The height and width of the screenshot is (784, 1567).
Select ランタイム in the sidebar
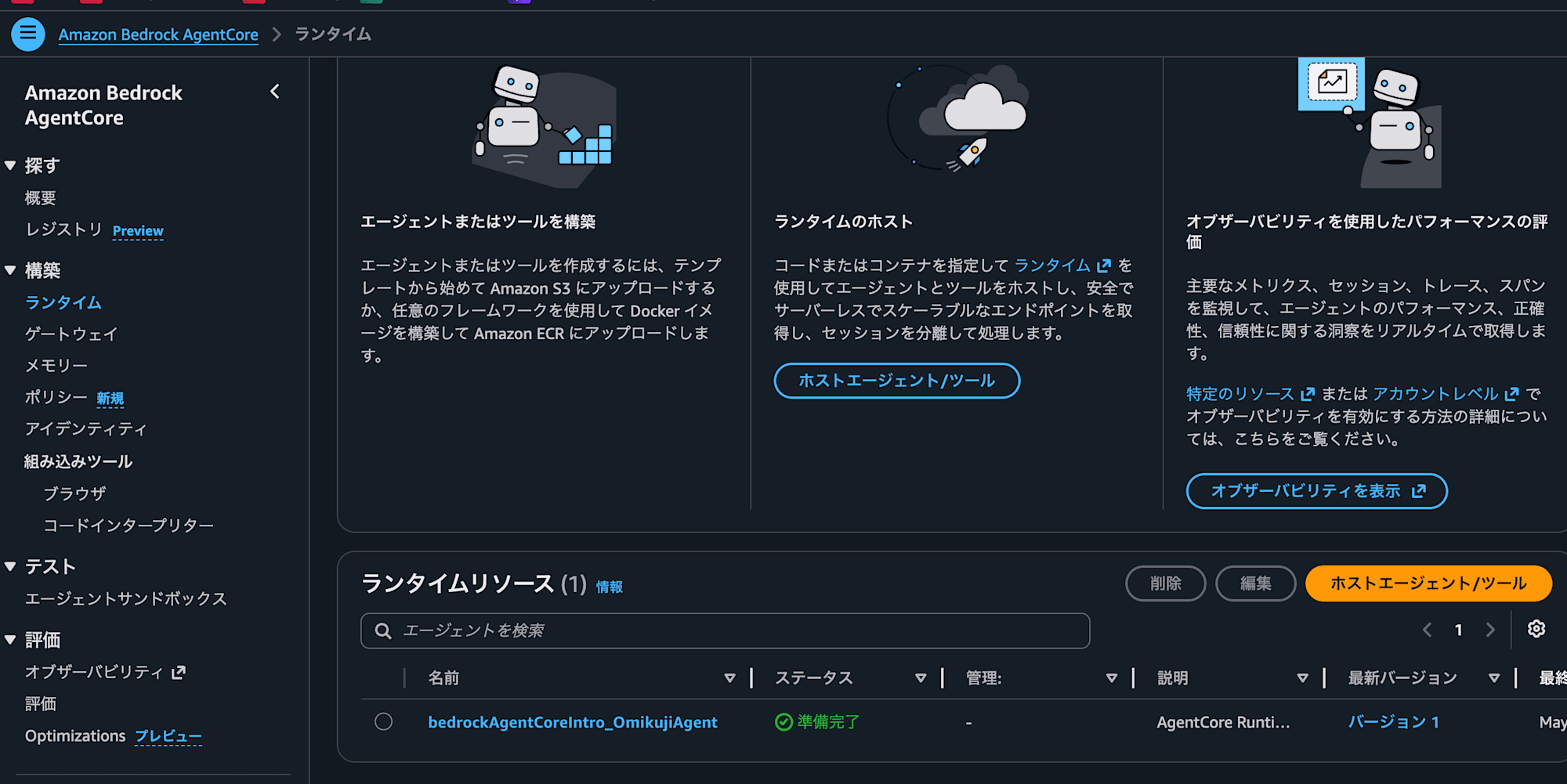point(63,302)
